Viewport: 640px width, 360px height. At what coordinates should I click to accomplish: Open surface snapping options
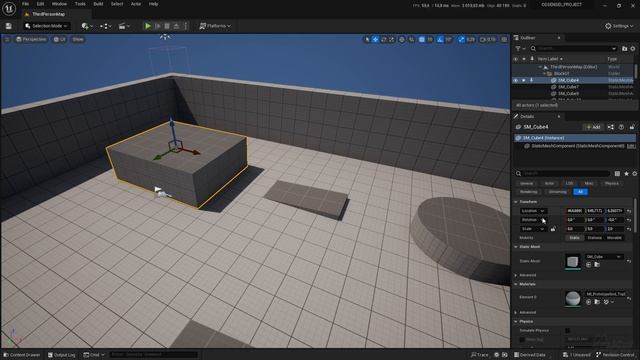point(411,39)
